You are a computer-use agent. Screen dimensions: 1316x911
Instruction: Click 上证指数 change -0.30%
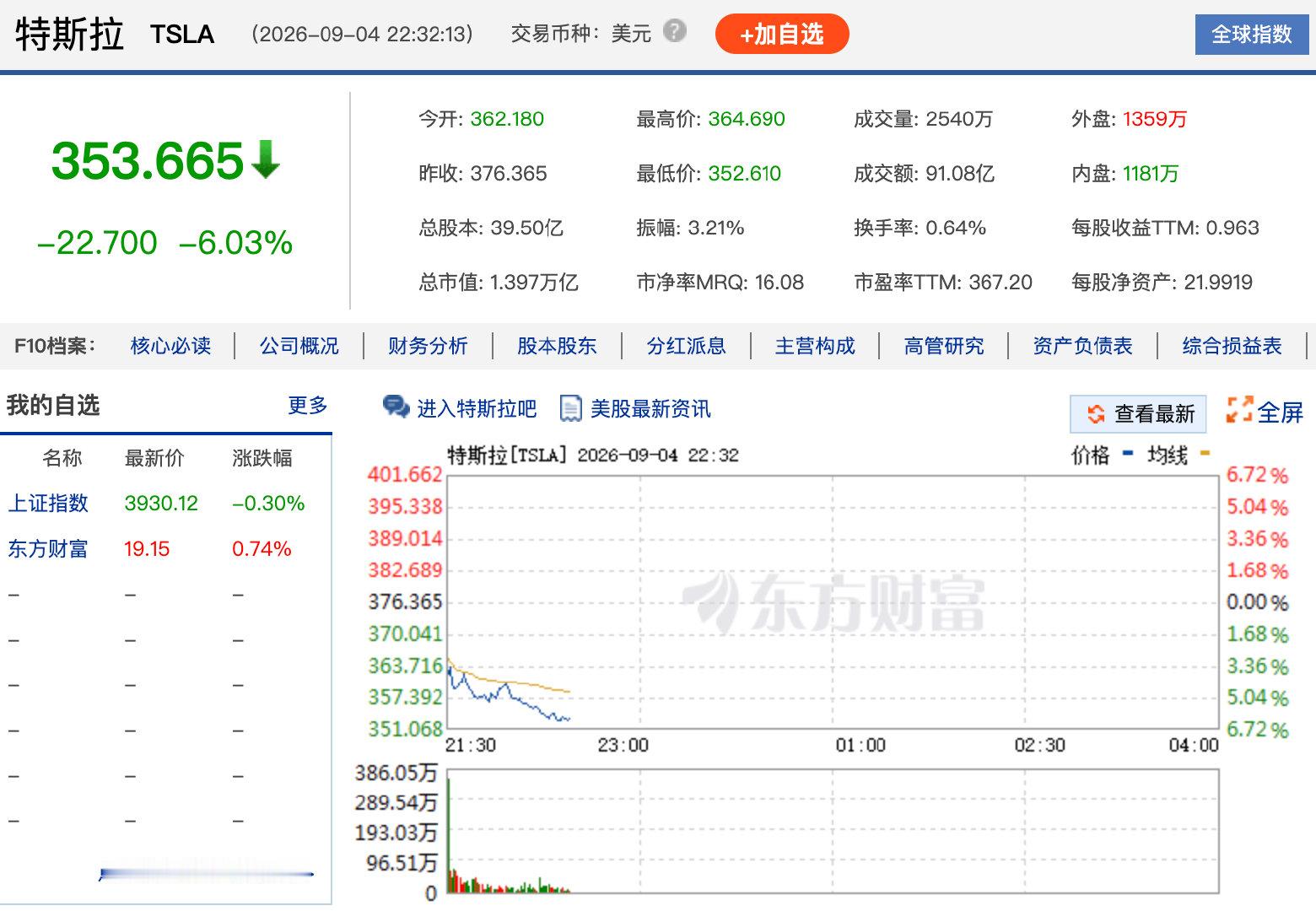[268, 504]
